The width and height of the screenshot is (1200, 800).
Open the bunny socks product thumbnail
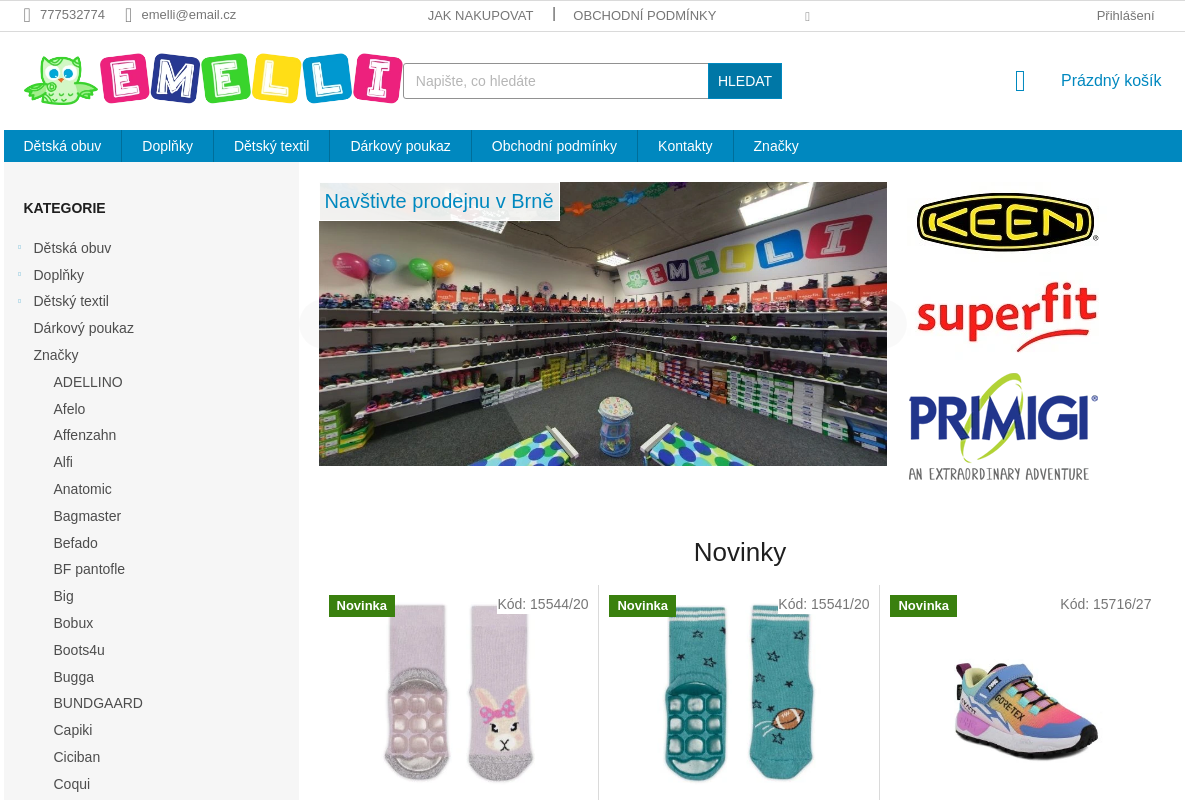458,692
